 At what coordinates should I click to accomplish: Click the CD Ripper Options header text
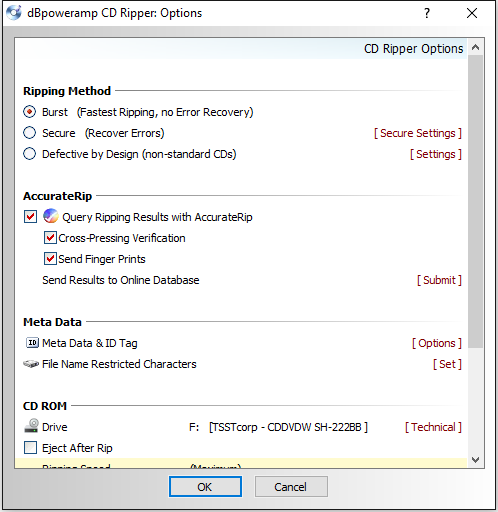click(413, 49)
